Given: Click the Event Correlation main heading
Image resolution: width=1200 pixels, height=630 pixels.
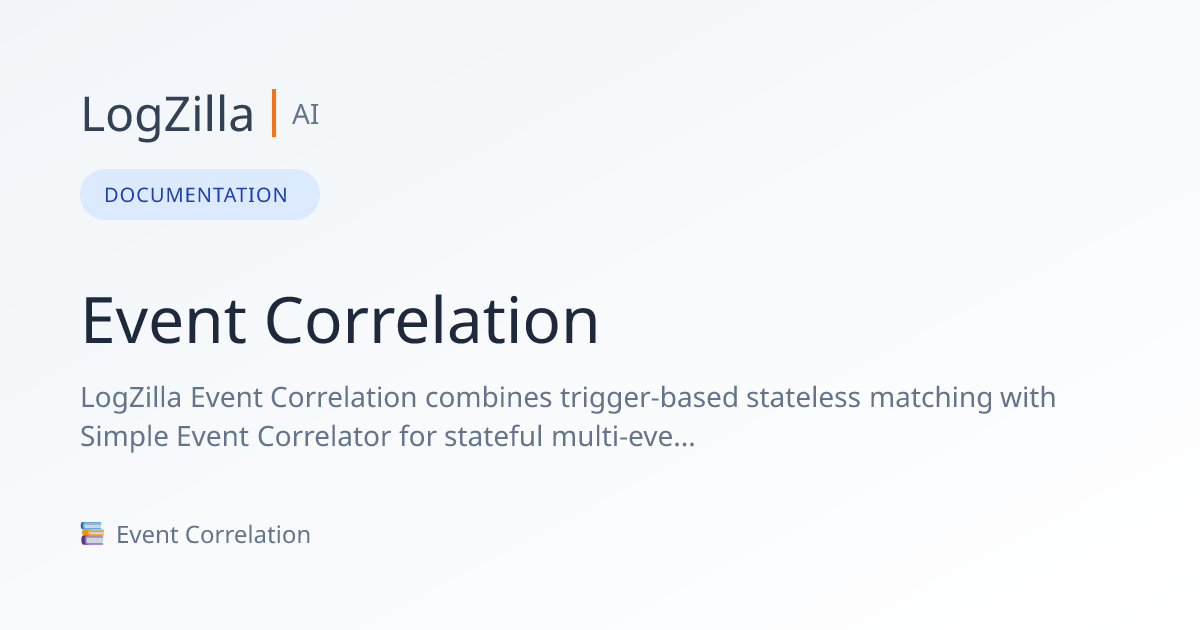Looking at the screenshot, I should (340, 321).
